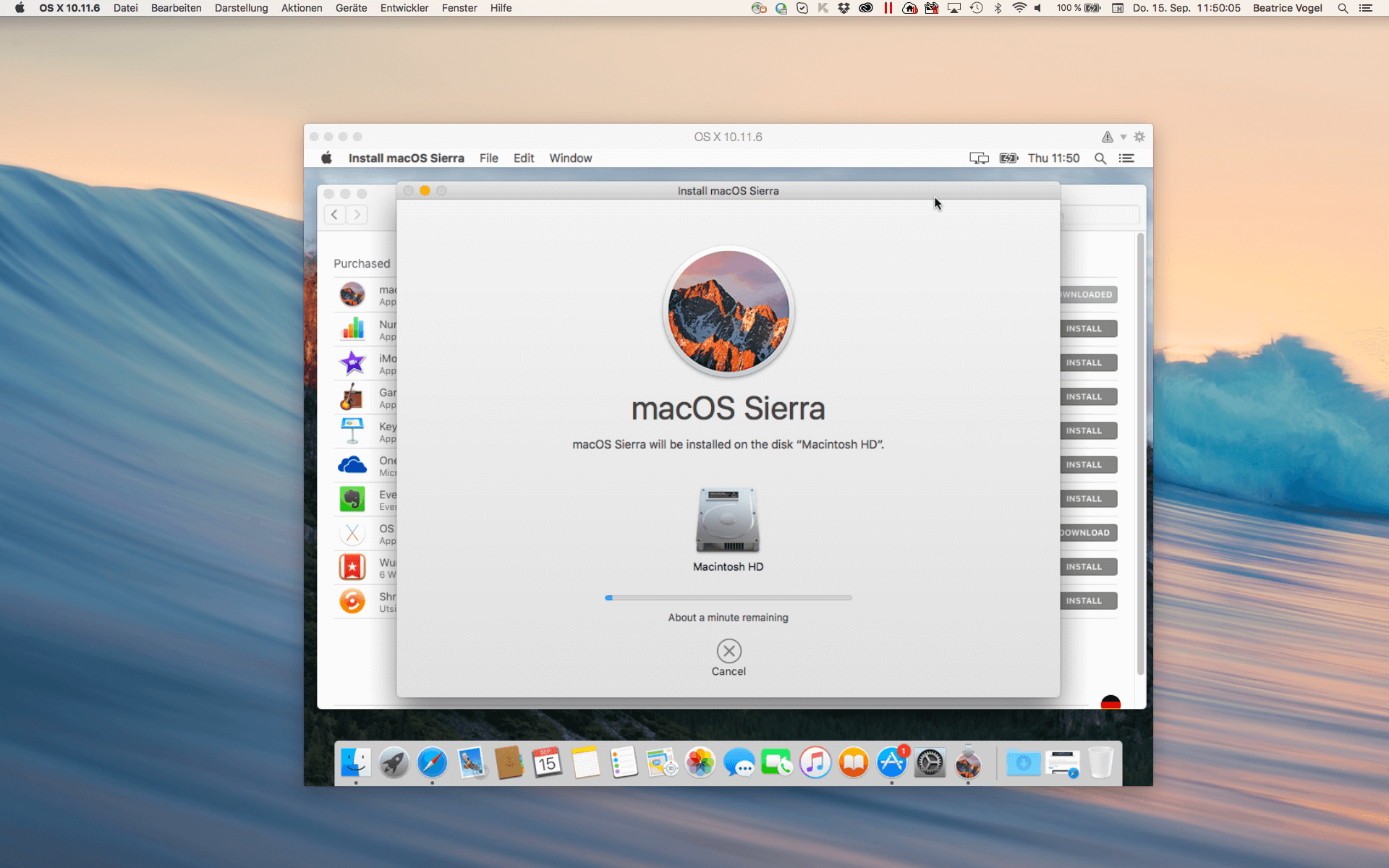
Task: Open host Aktionen menu
Action: [302, 8]
